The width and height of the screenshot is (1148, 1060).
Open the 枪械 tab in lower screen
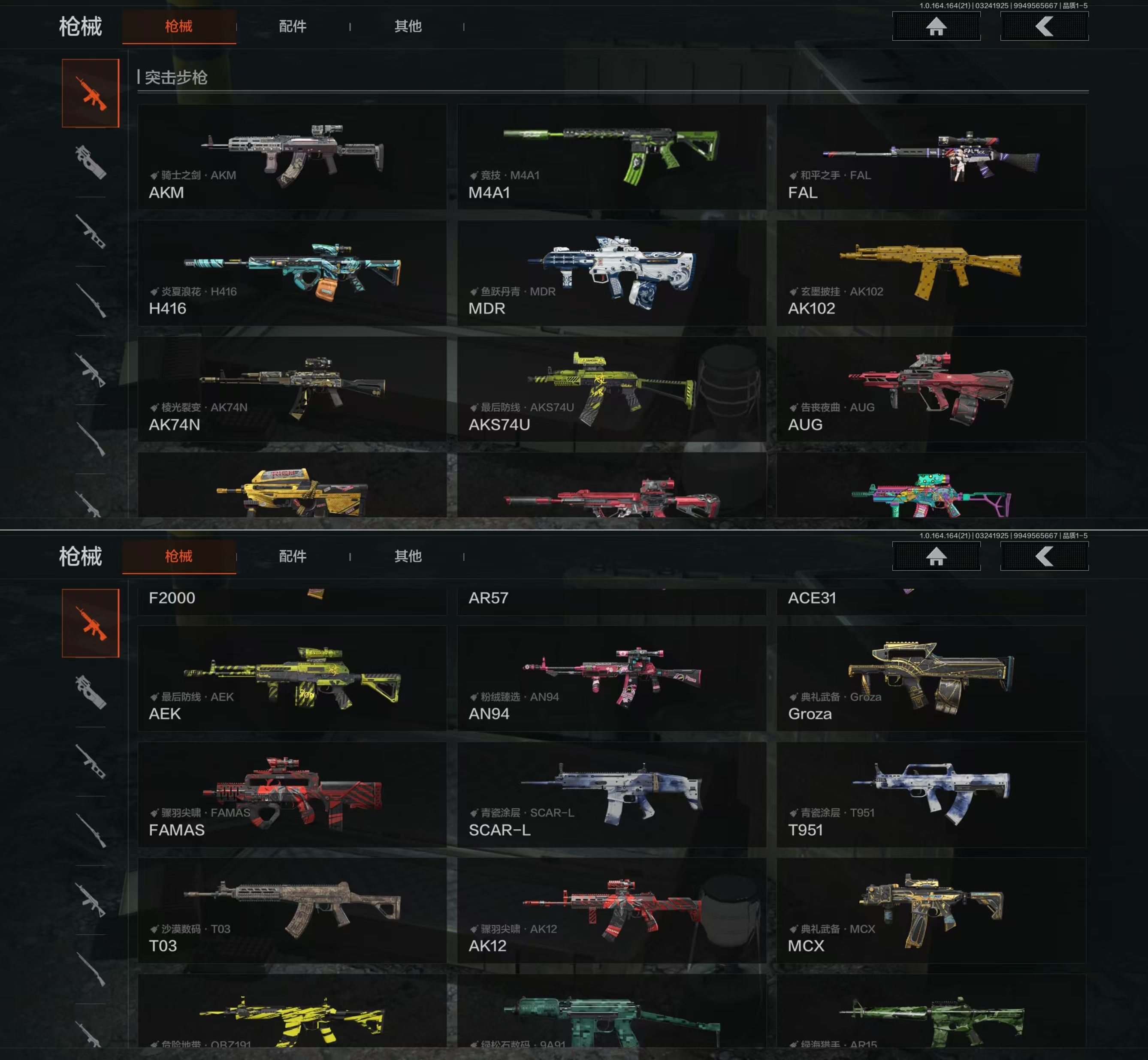pos(179,557)
